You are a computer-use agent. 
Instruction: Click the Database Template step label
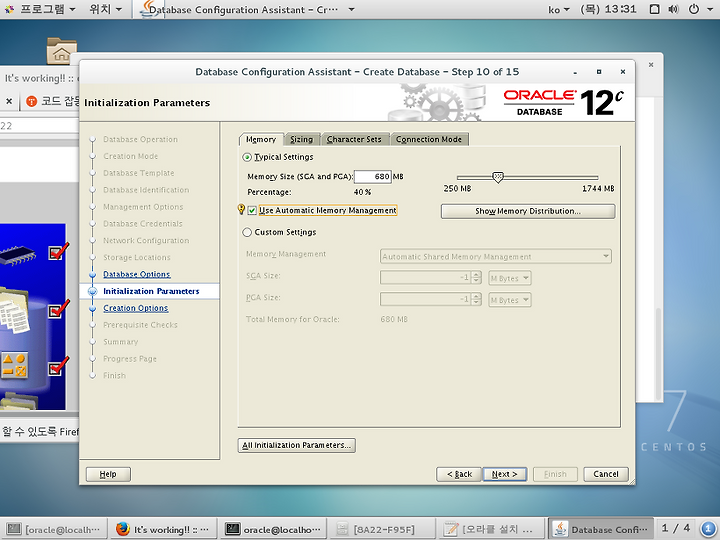click(139, 173)
